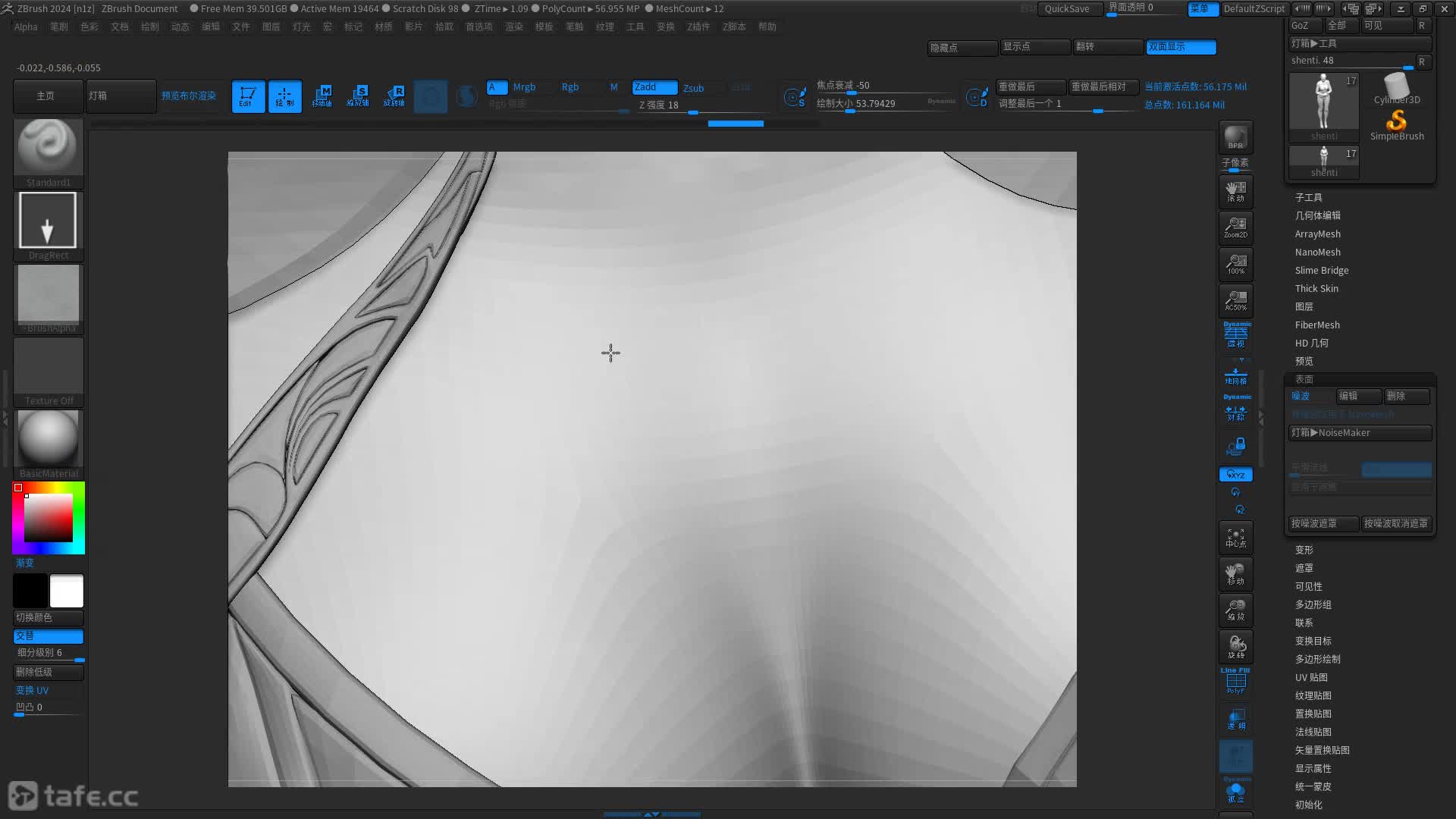Toggle 双面显示 (double-sided) button
Screen dimensions: 1456x819
click(x=1181, y=47)
